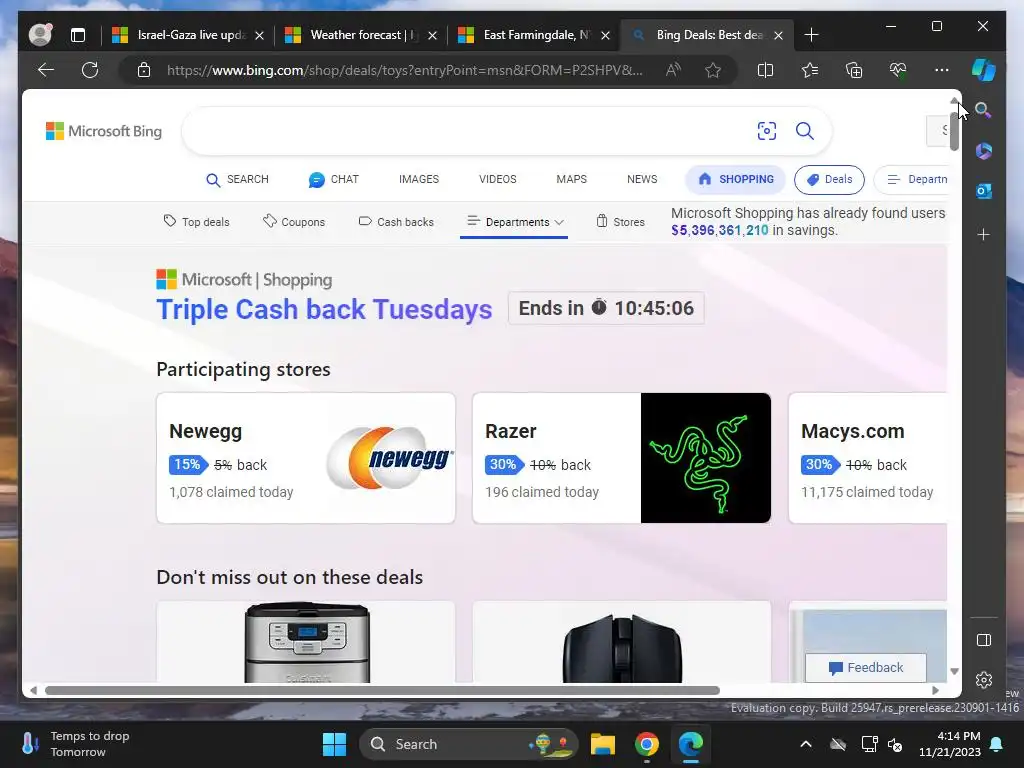Open the Macys.com cash back card
The width and height of the screenshot is (1024, 768).
(868, 458)
